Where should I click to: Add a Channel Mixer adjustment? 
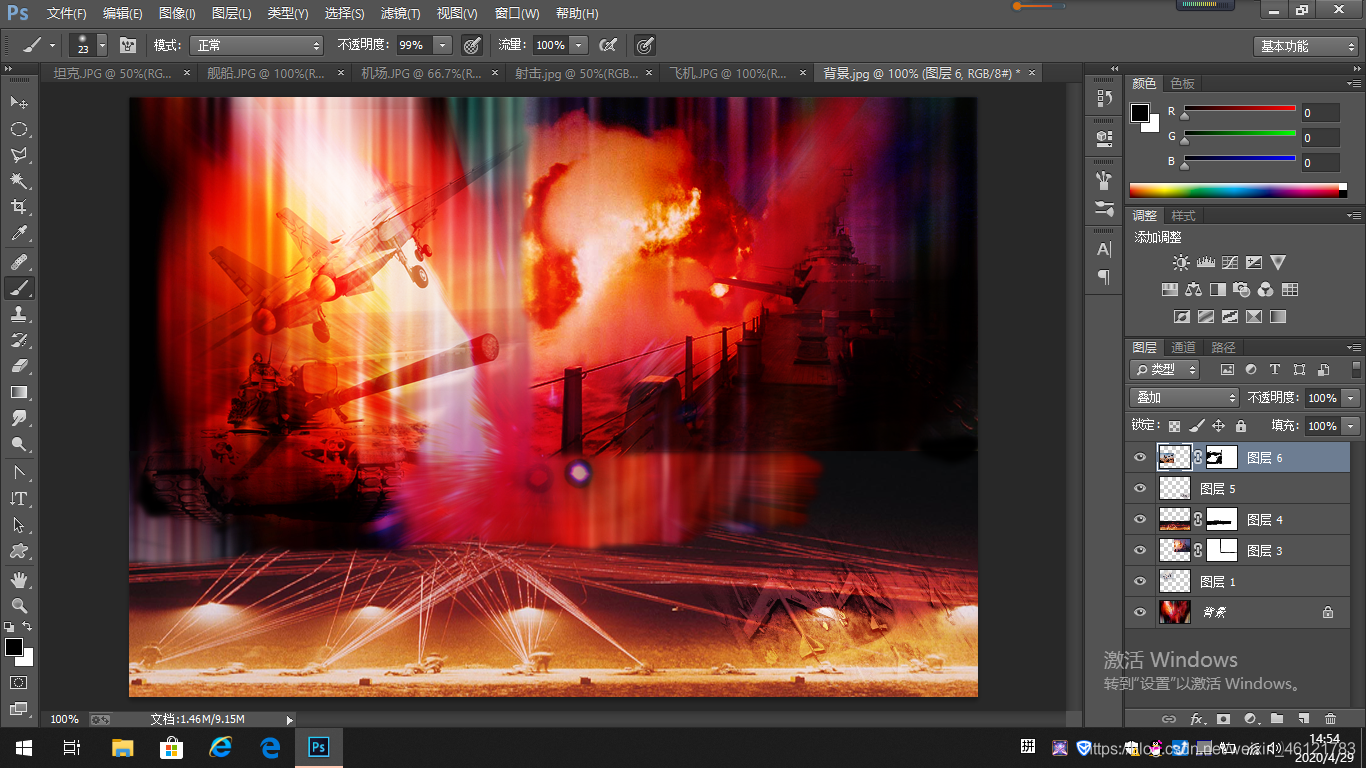click(1266, 290)
